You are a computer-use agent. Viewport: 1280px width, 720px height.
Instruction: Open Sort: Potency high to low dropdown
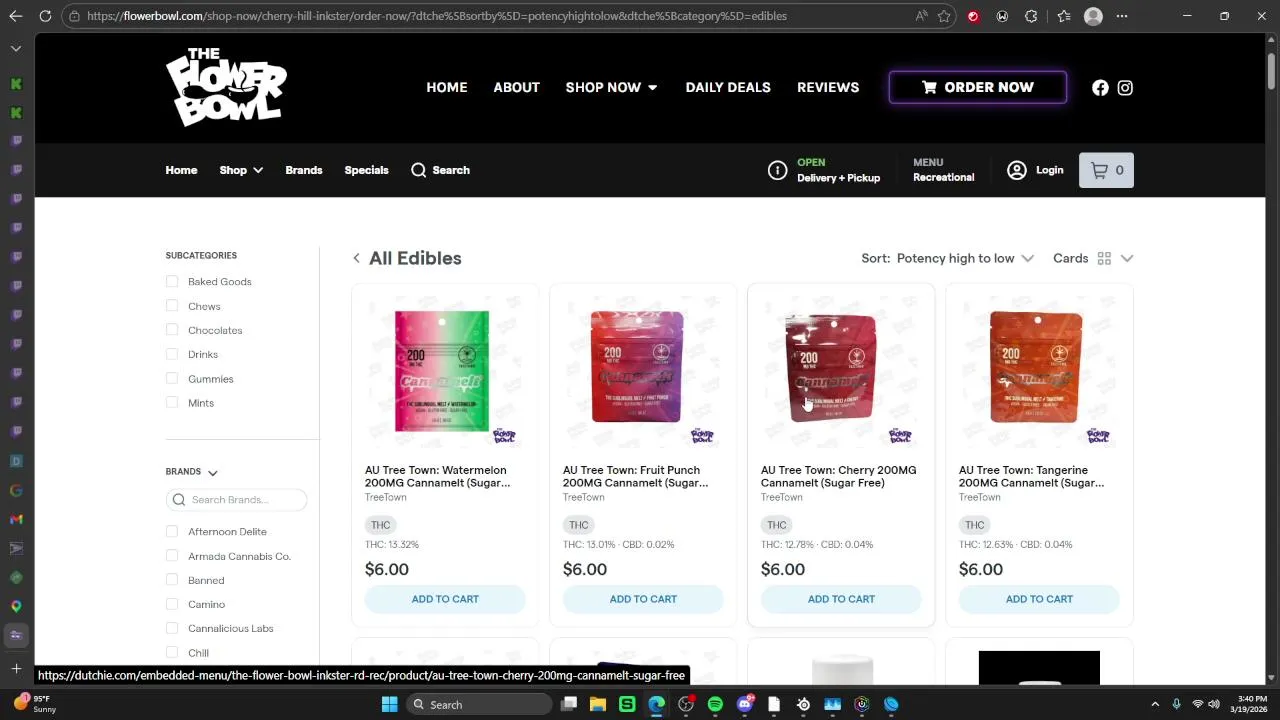coord(947,258)
